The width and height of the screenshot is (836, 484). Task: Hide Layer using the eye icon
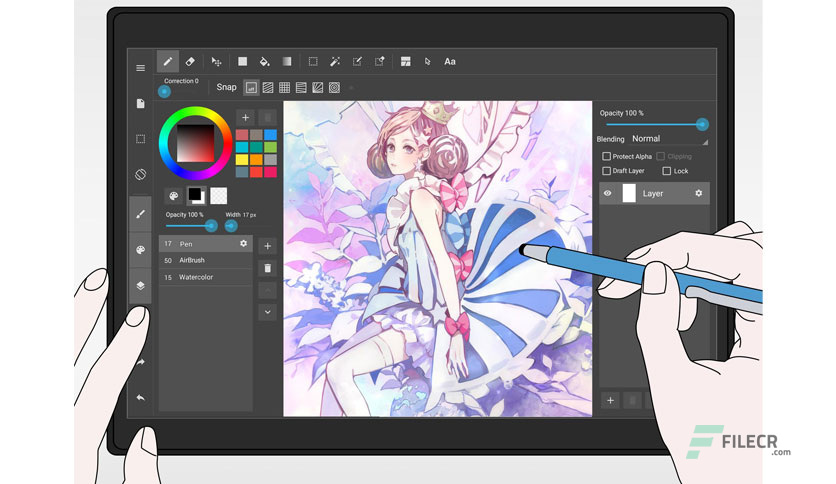click(x=607, y=193)
